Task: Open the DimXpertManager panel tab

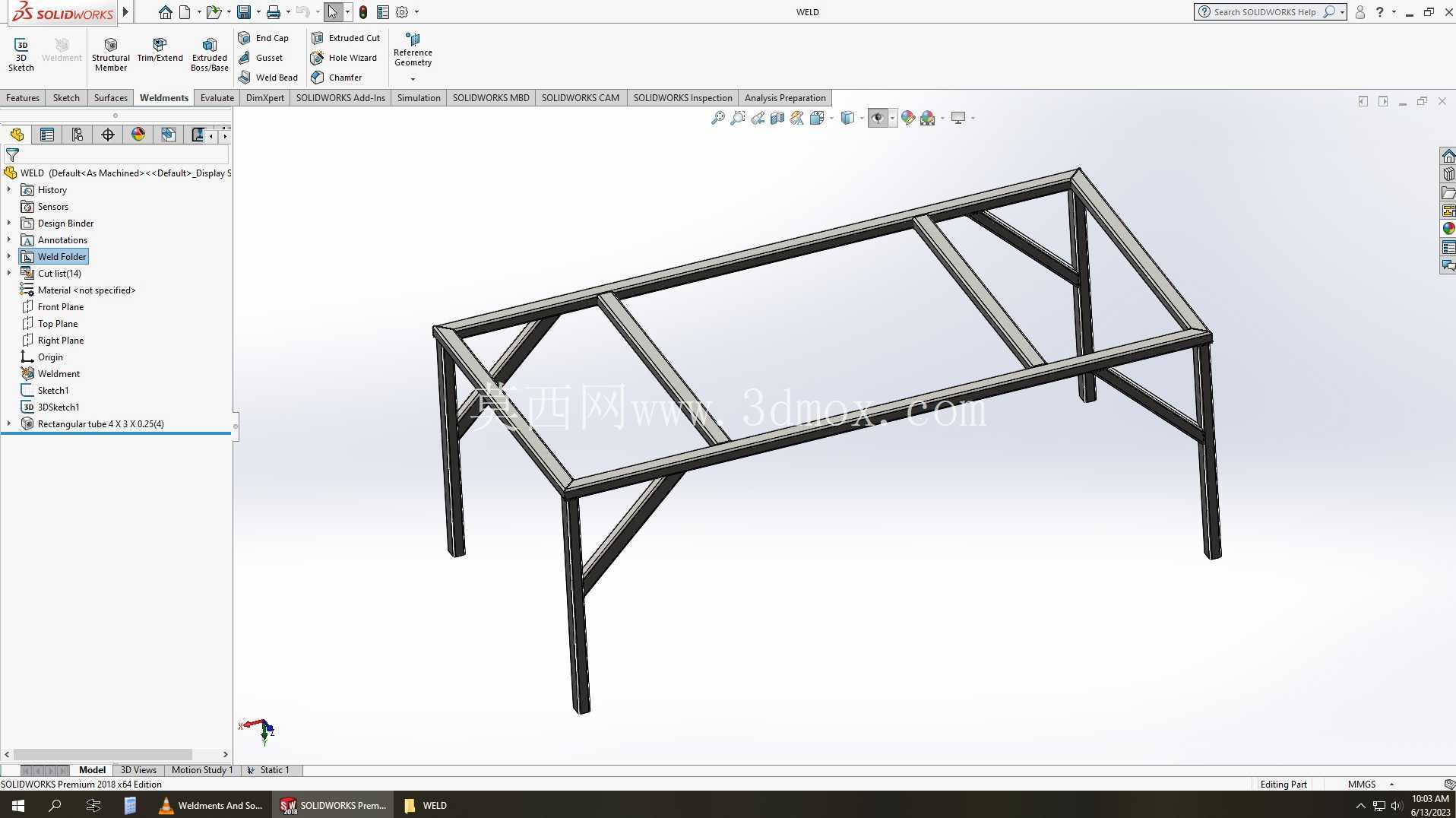Action: pyautogui.click(x=108, y=135)
